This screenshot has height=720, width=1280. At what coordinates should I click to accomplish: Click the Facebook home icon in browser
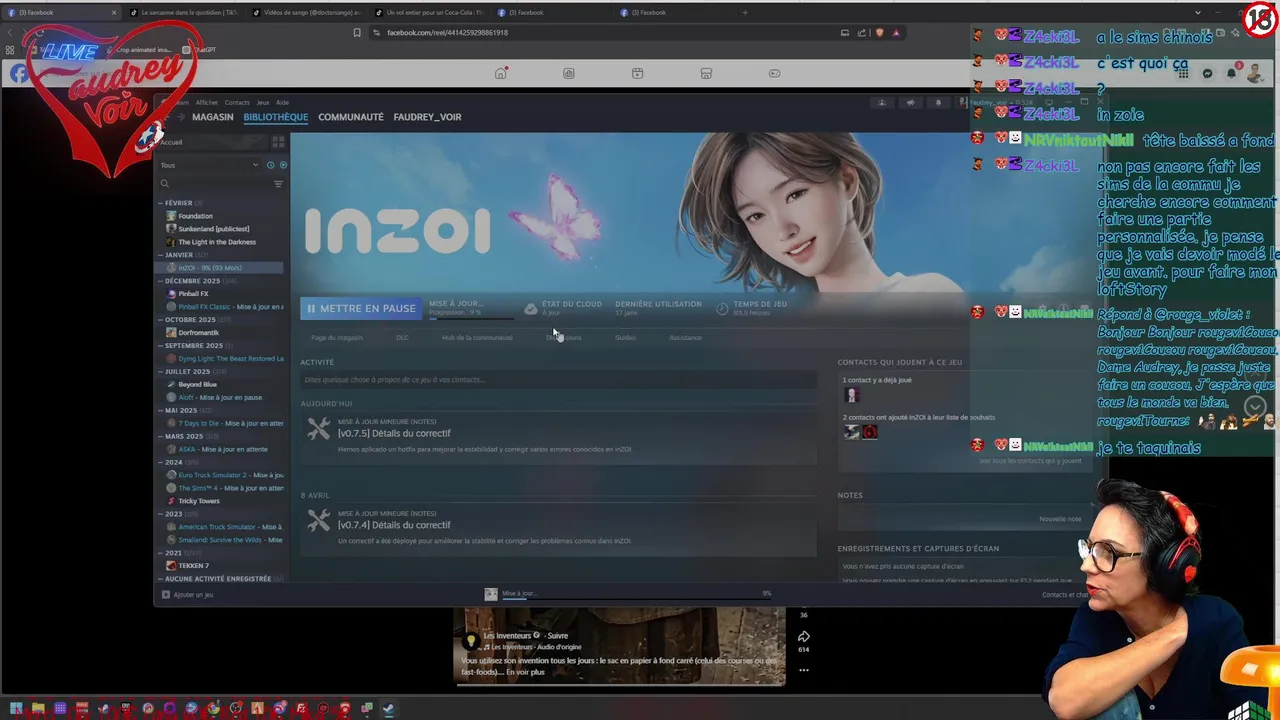[x=501, y=73]
